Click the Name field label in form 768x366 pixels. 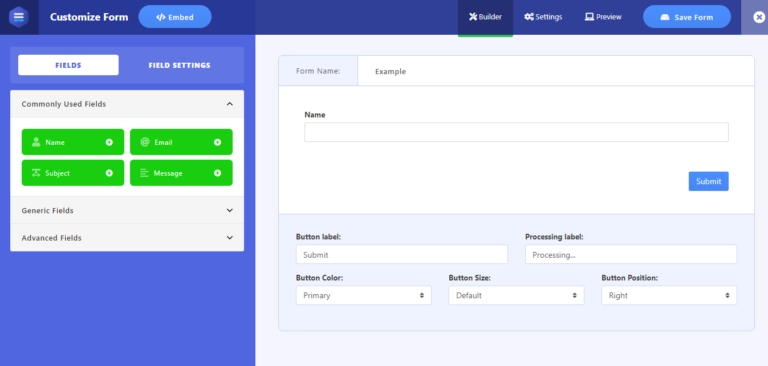pyautogui.click(x=314, y=115)
